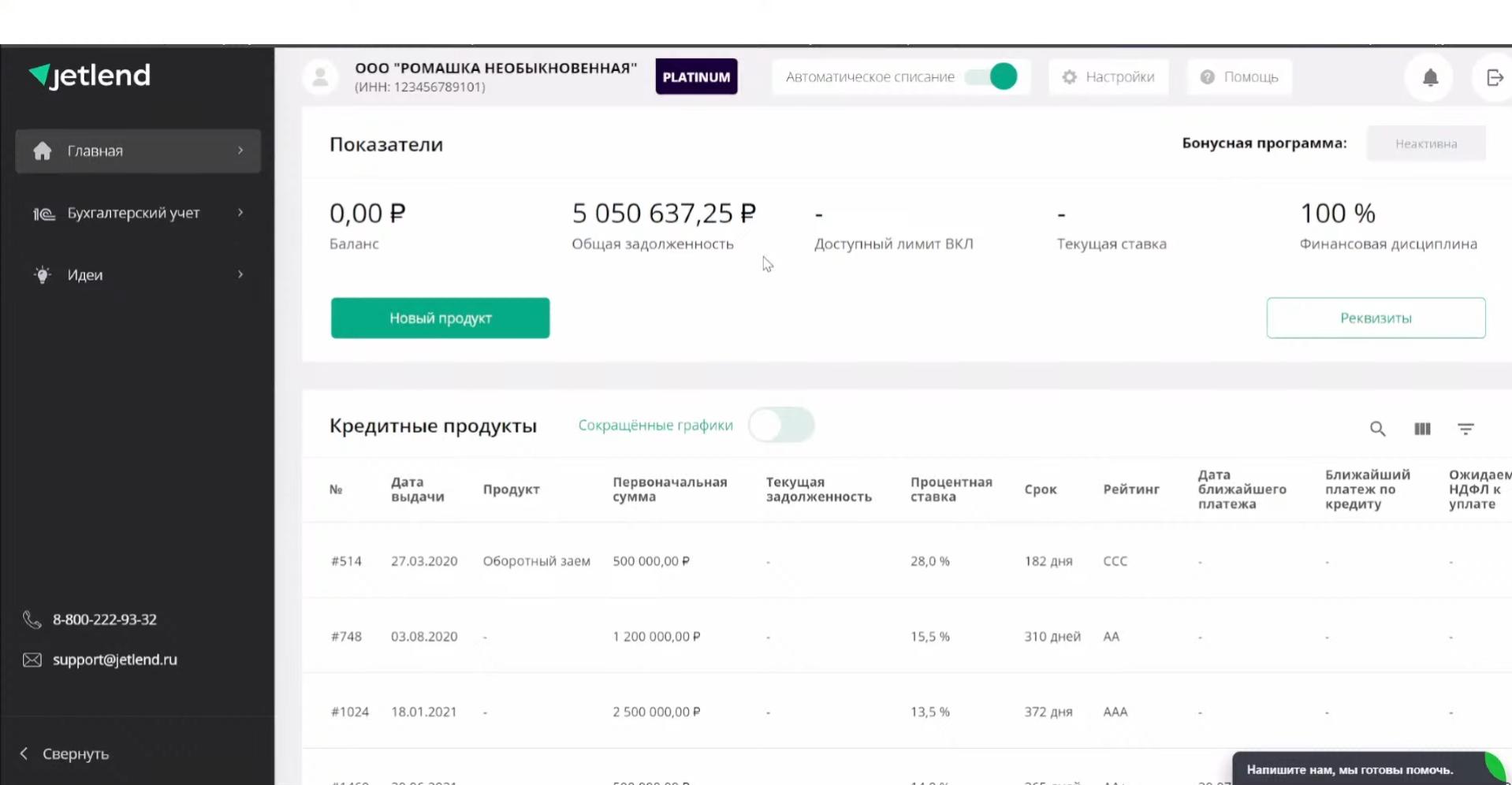The width and height of the screenshot is (1512, 785).
Task: Open the Идеи menu item
Action: (x=138, y=274)
